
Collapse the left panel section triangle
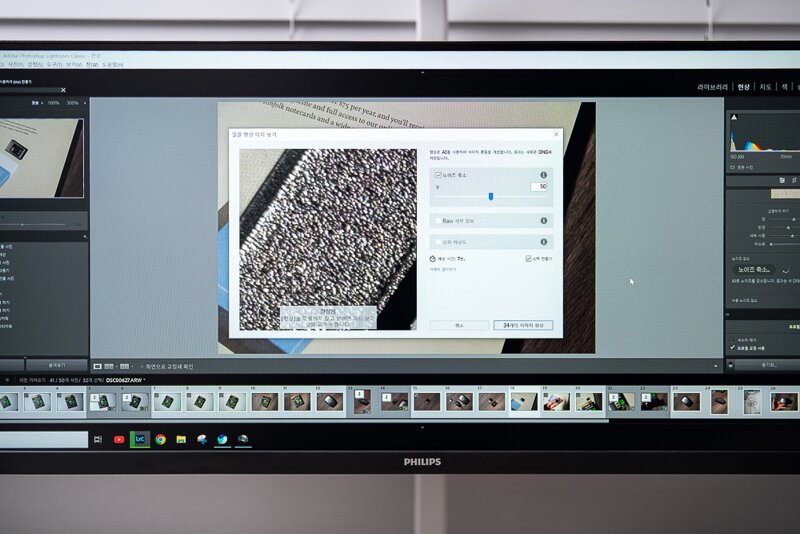[x=85, y=237]
